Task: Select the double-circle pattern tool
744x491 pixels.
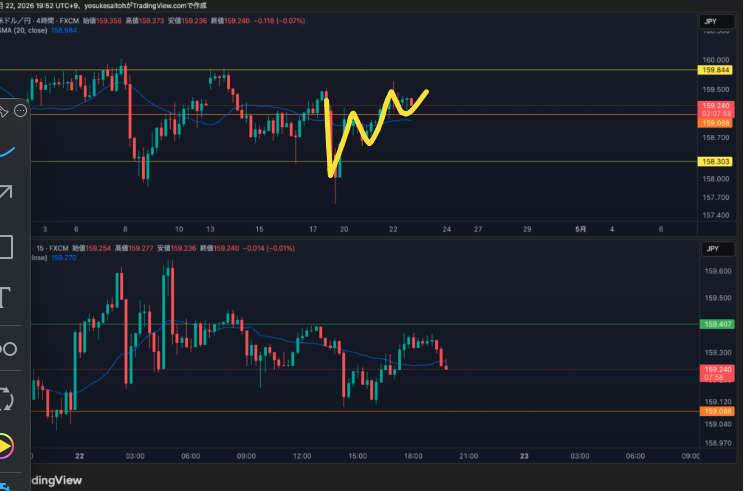Action: coord(8,349)
